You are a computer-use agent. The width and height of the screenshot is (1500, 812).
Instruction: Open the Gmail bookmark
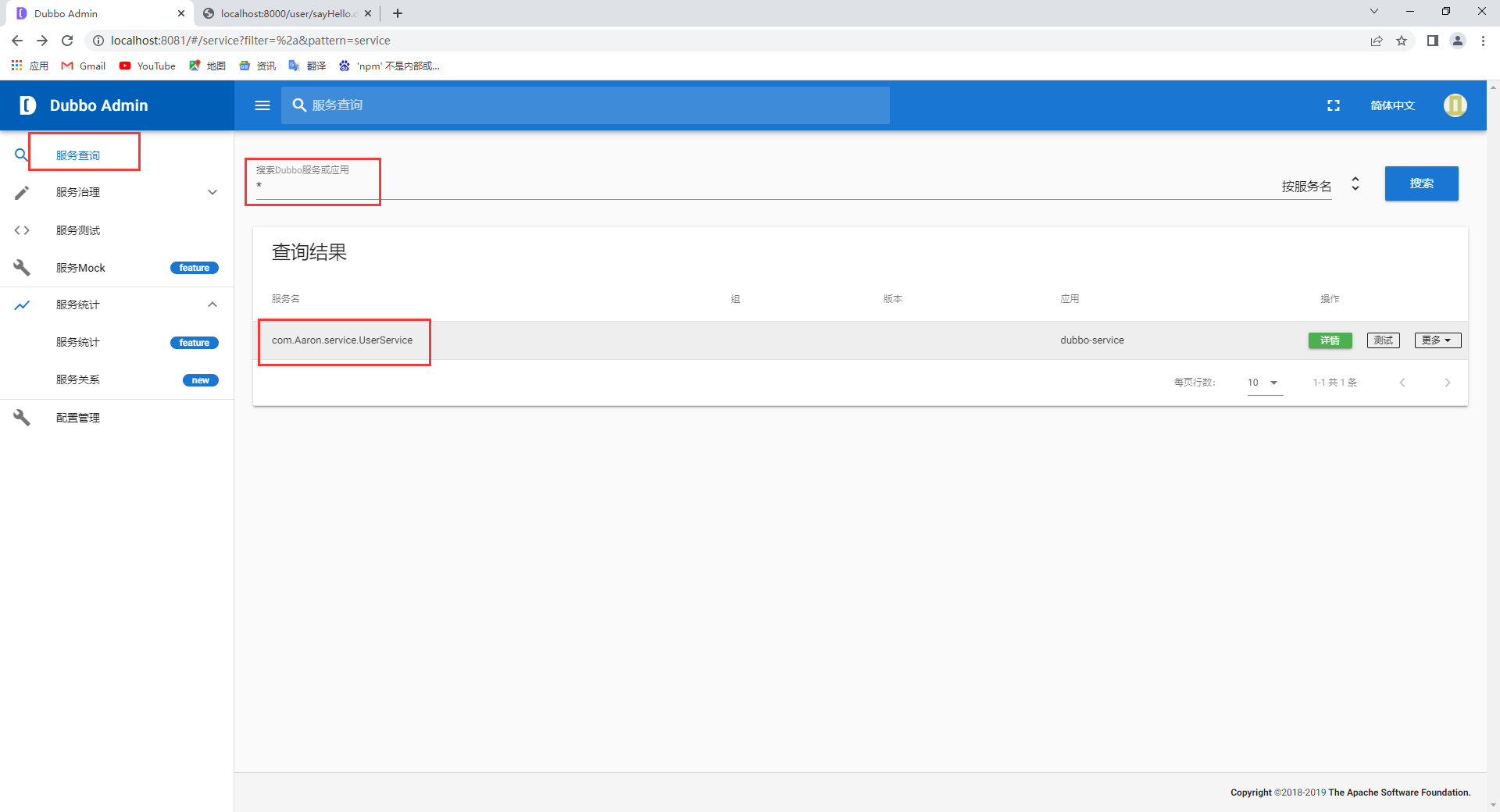pos(84,66)
